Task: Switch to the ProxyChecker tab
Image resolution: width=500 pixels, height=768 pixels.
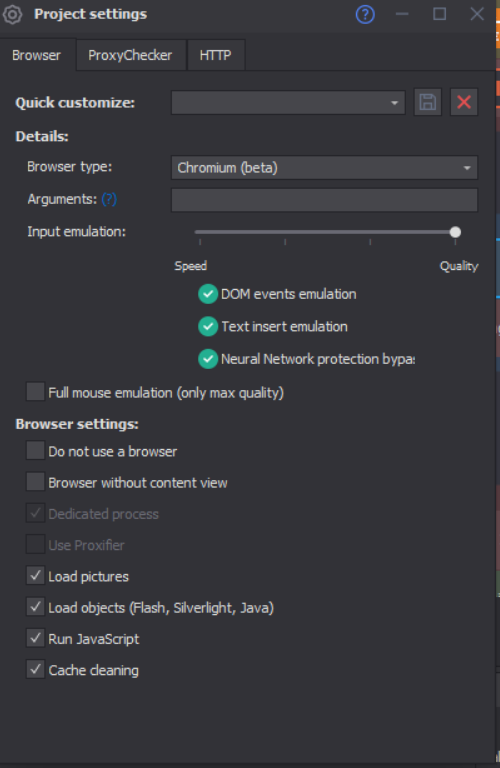Action: pos(130,55)
